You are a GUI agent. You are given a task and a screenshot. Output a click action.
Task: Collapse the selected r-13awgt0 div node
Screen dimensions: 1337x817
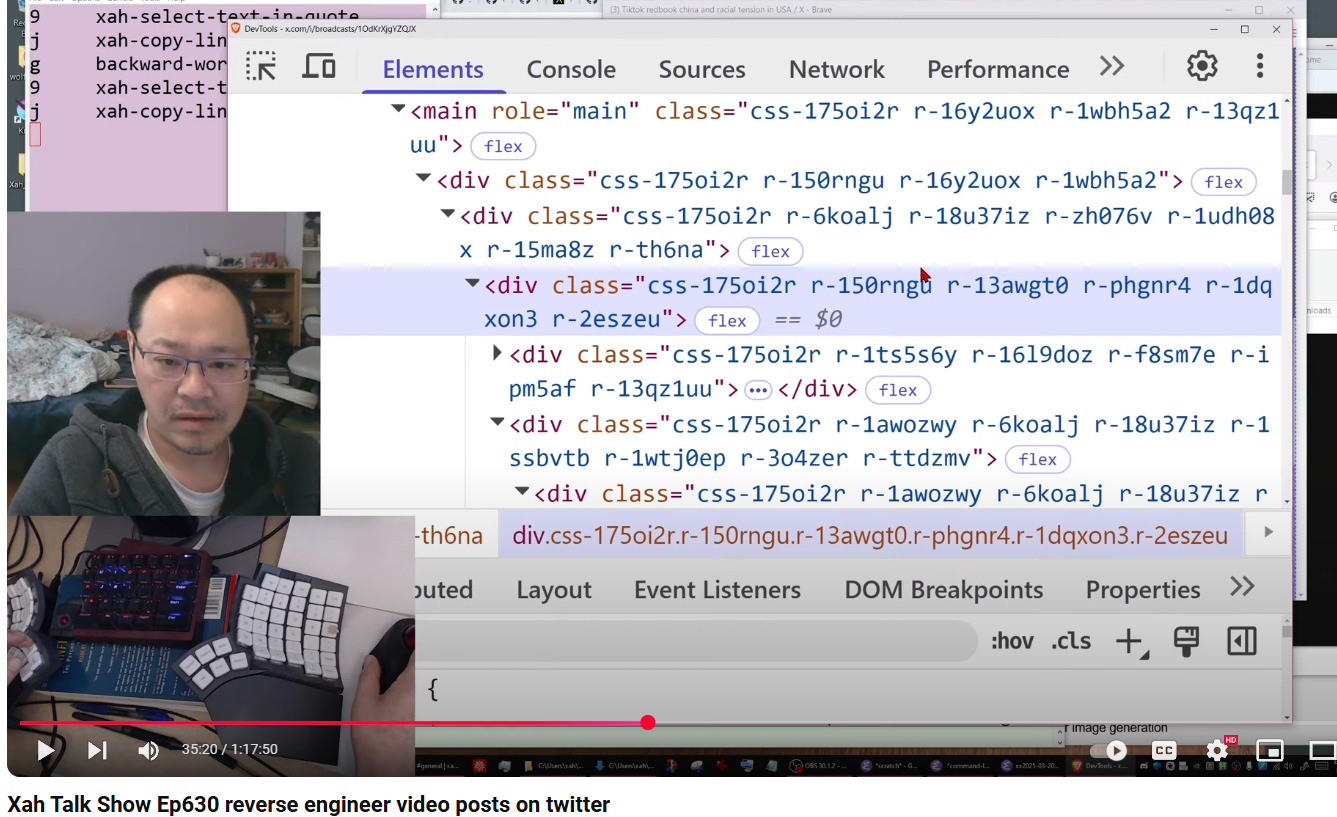pyautogui.click(x=472, y=283)
